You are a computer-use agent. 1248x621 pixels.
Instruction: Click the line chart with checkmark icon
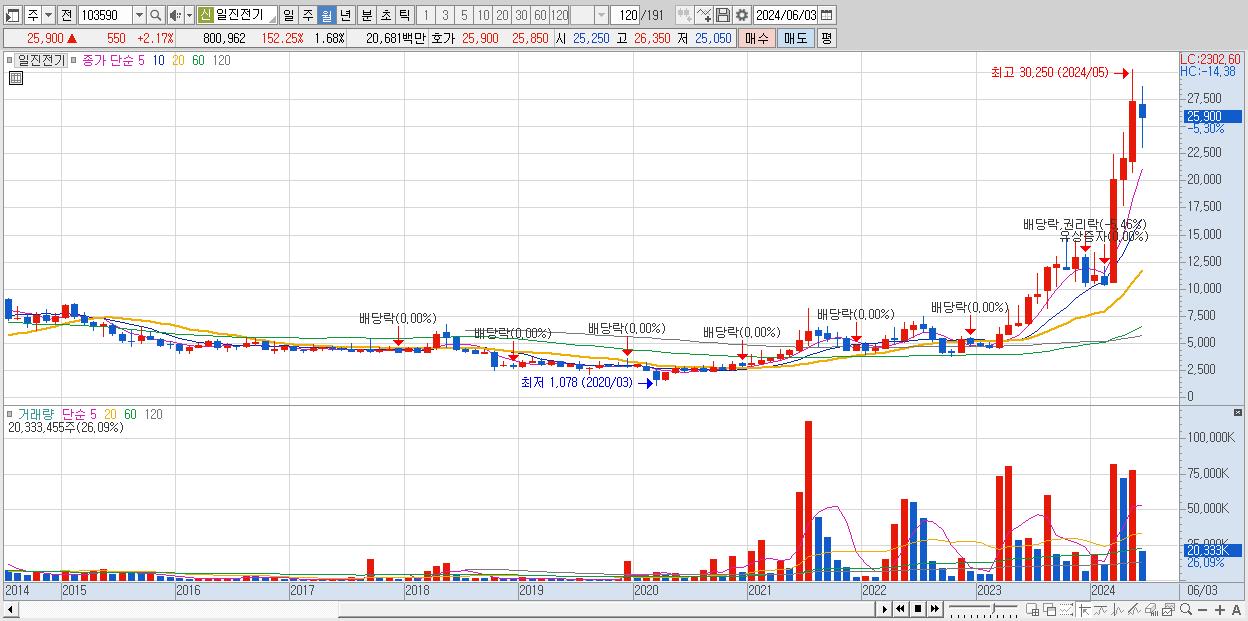click(704, 15)
